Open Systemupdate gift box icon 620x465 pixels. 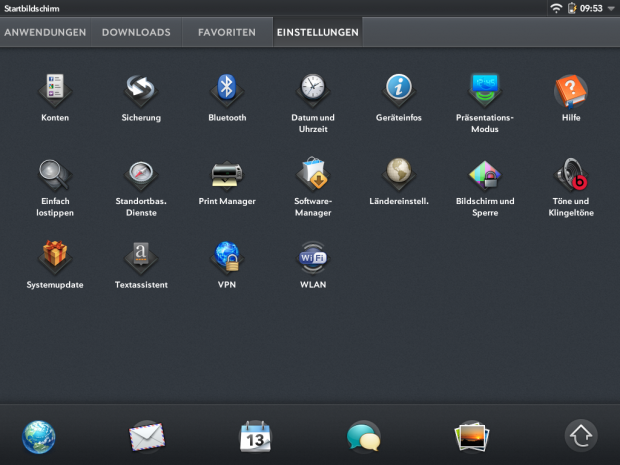pyautogui.click(x=54, y=258)
